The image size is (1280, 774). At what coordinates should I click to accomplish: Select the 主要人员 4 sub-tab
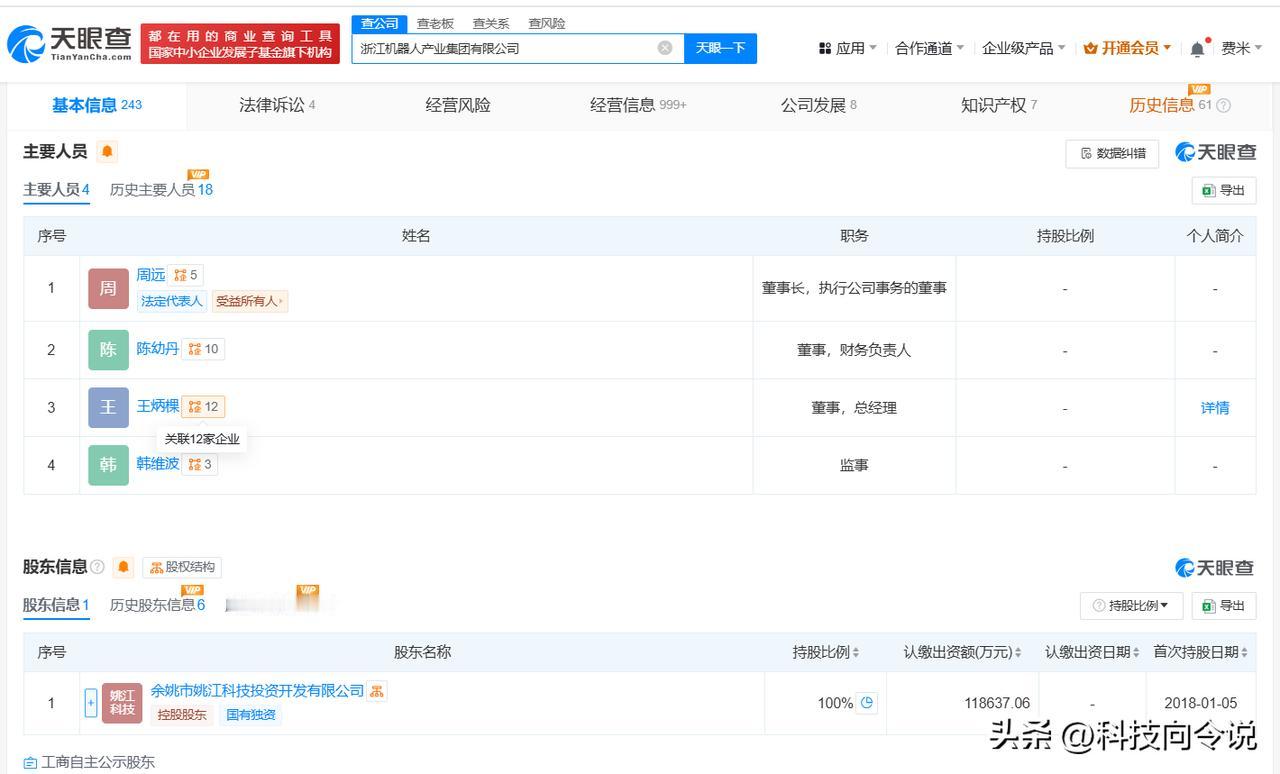click(x=57, y=190)
